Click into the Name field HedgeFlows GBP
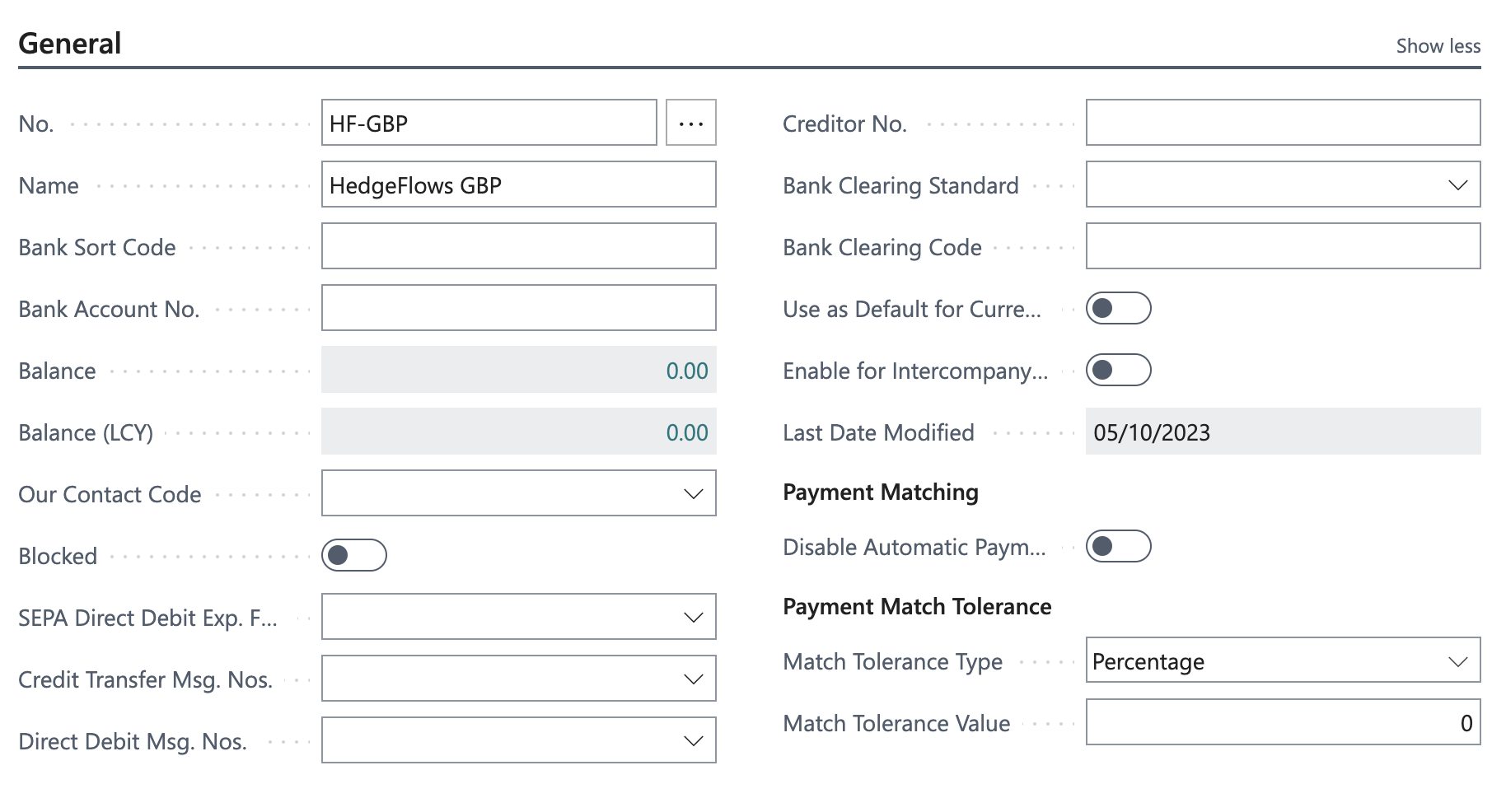 tap(518, 184)
